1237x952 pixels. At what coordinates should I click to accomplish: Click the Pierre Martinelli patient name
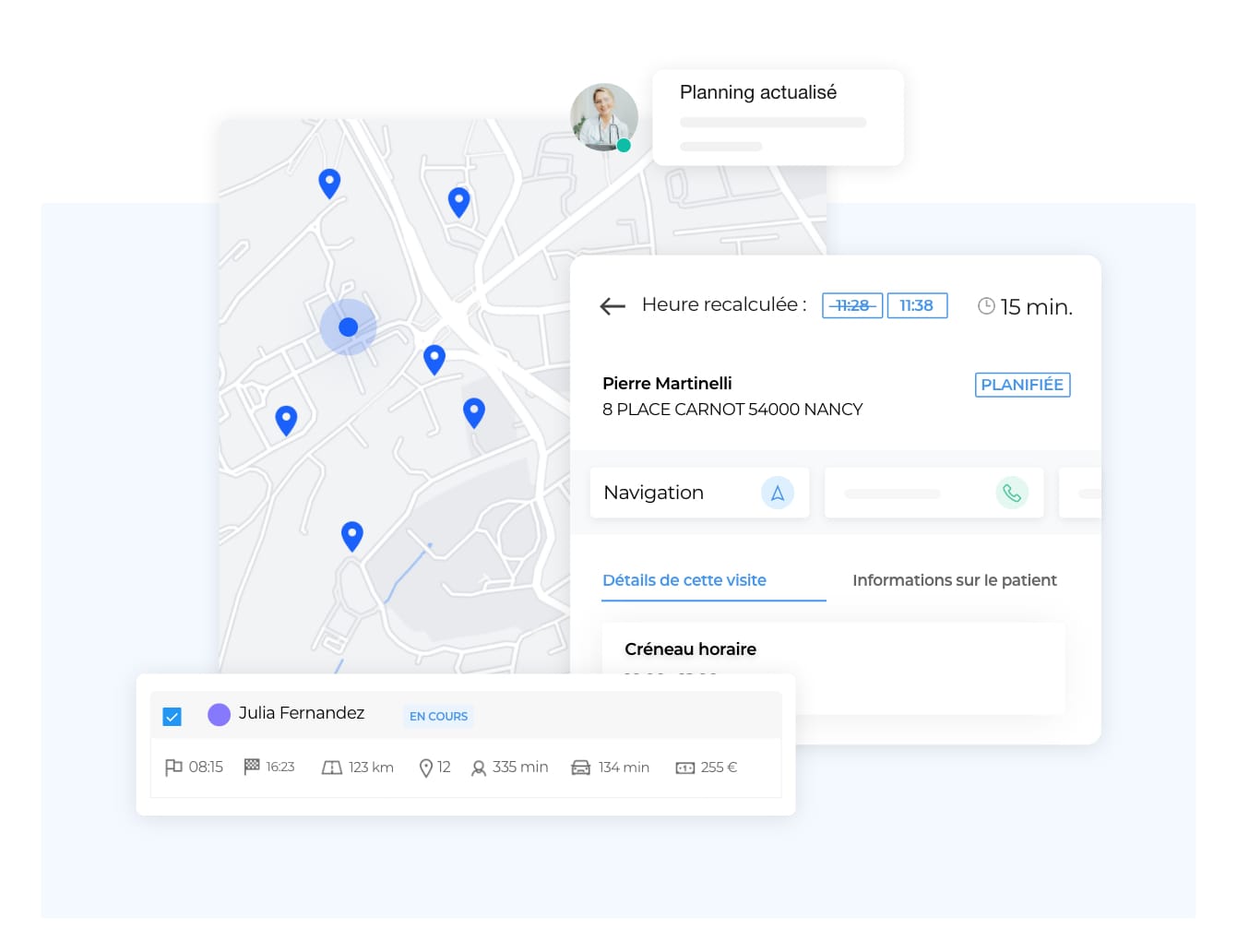[x=667, y=383]
